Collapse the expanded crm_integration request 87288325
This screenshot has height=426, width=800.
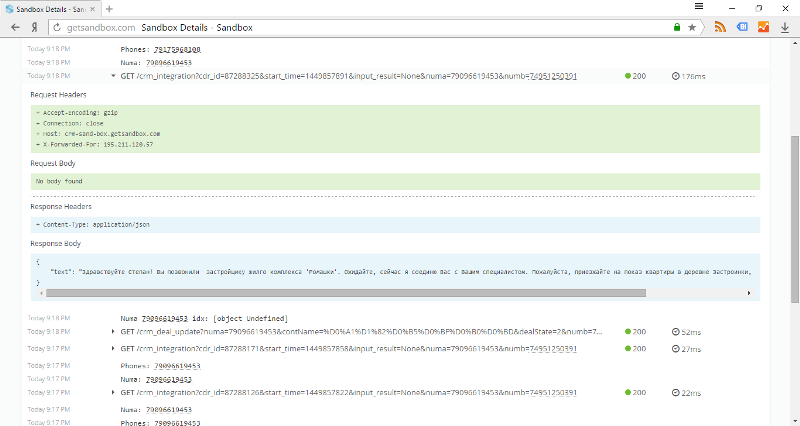[x=113, y=76]
